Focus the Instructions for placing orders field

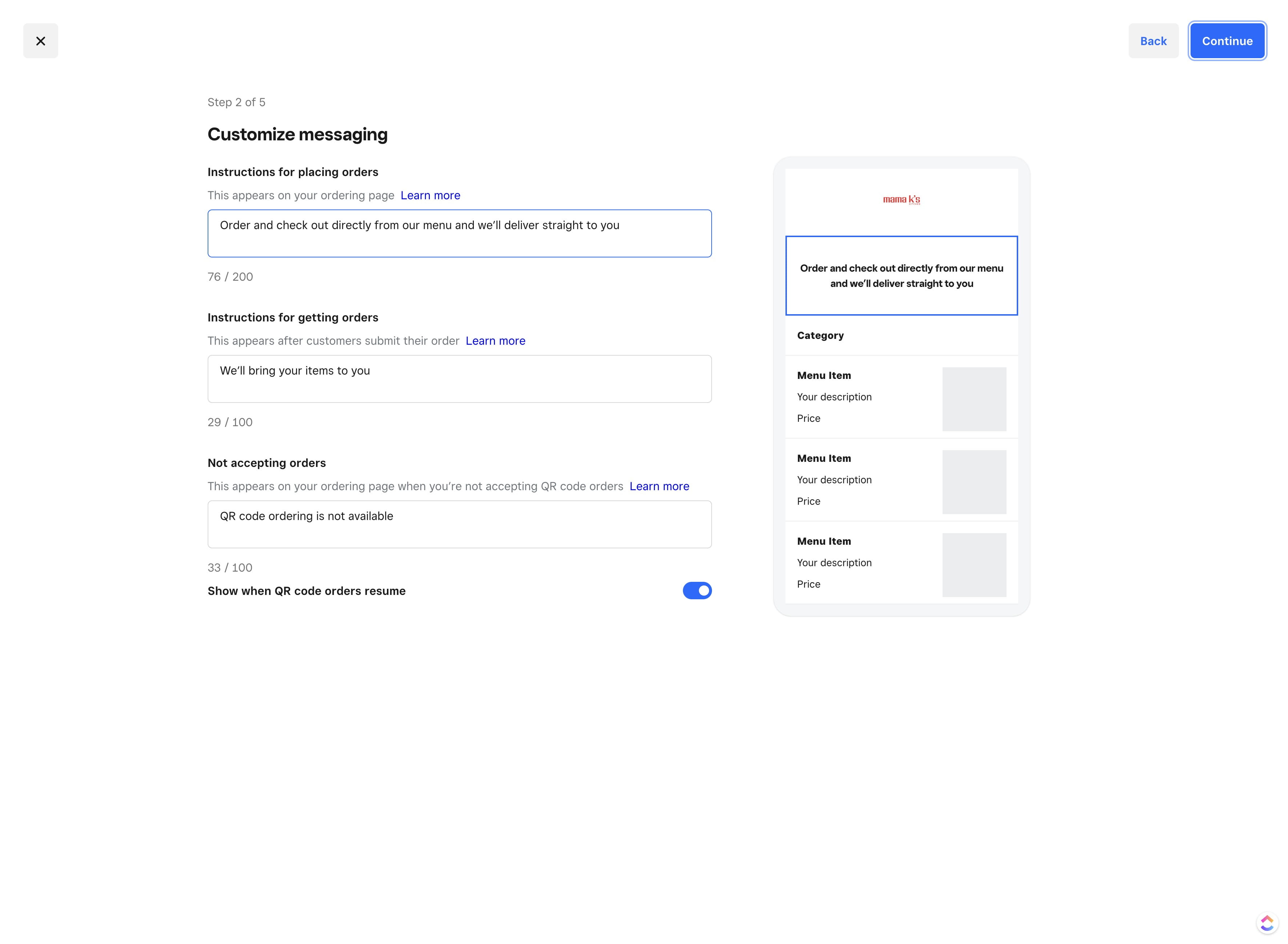[x=459, y=233]
